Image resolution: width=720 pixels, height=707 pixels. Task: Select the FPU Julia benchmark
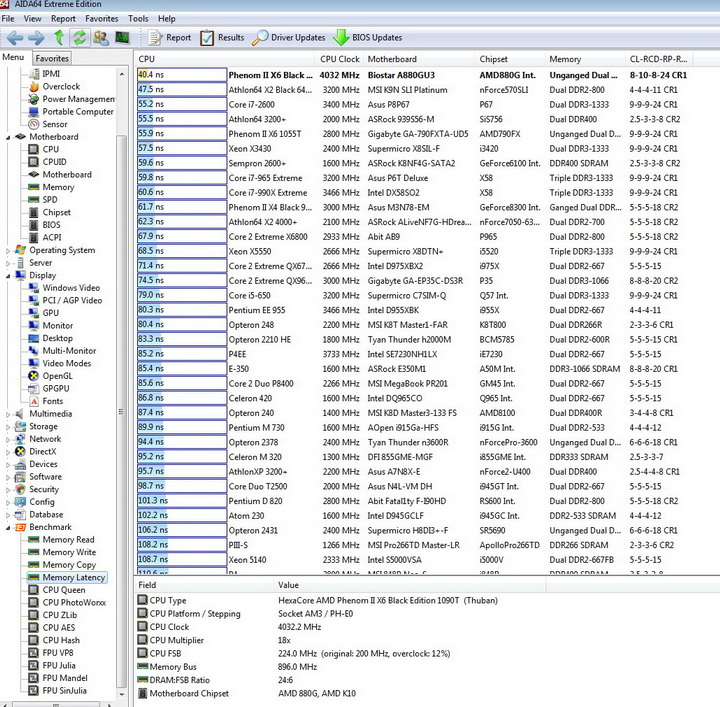[x=59, y=665]
